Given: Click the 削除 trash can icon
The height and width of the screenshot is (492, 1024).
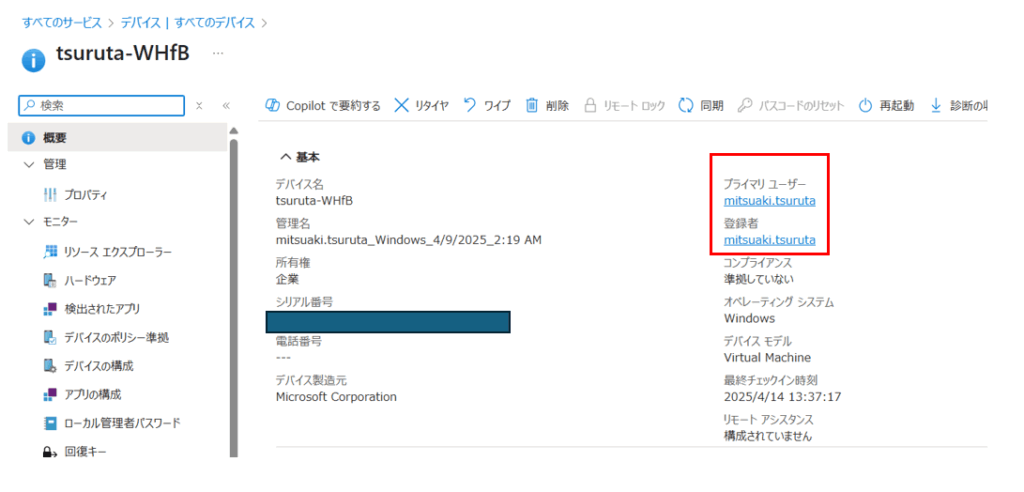Looking at the screenshot, I should tap(532, 105).
